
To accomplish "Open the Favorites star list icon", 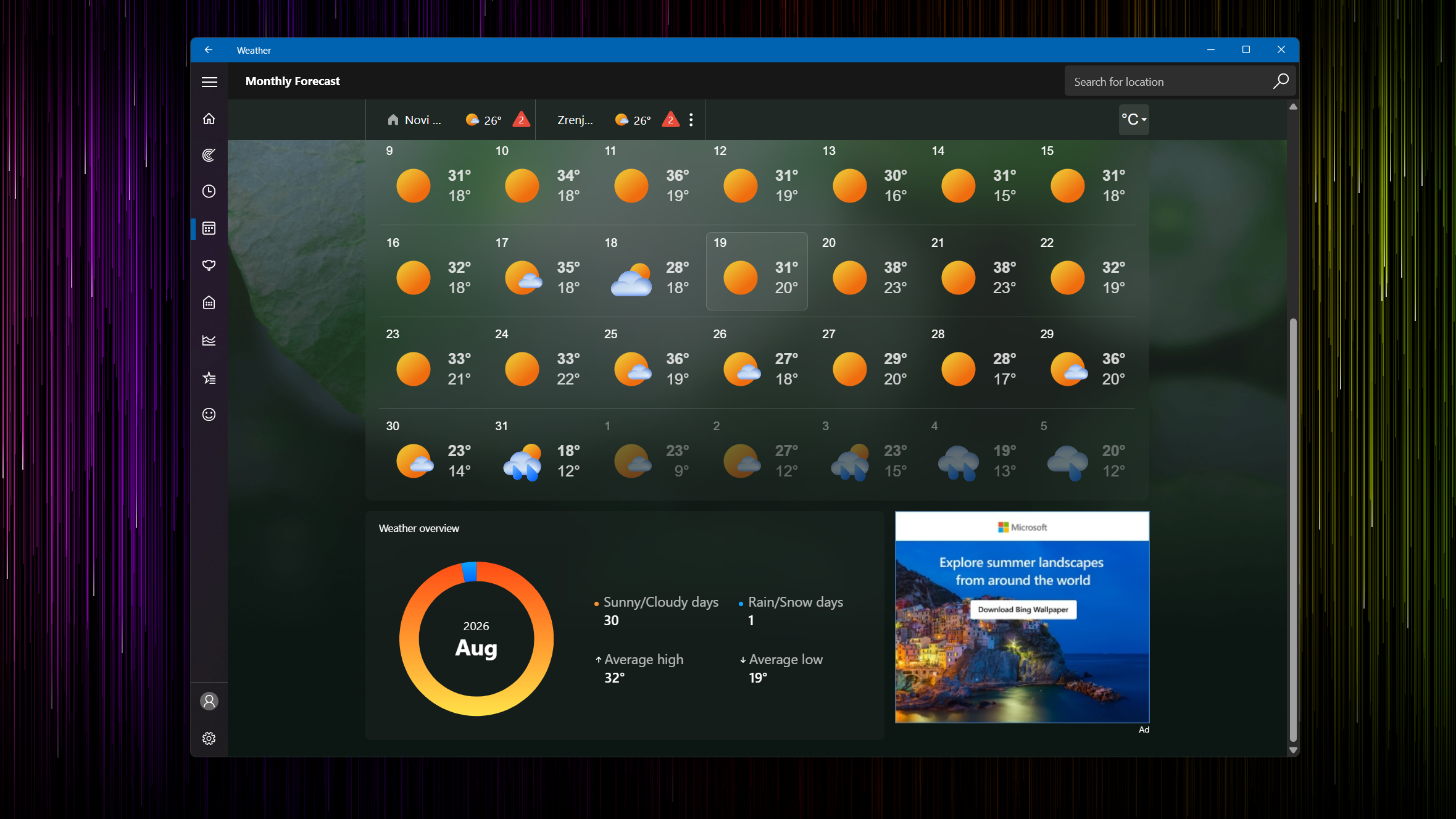I will (x=209, y=378).
